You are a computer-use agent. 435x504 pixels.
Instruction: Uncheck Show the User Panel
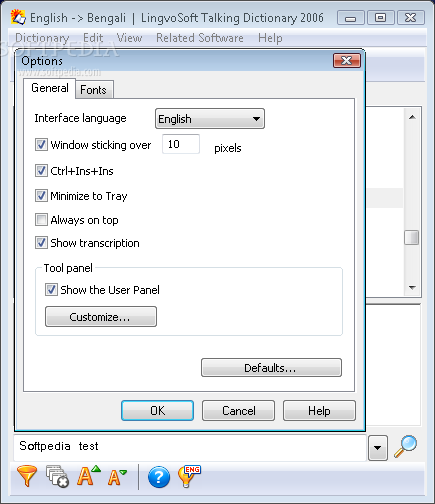tap(51, 290)
